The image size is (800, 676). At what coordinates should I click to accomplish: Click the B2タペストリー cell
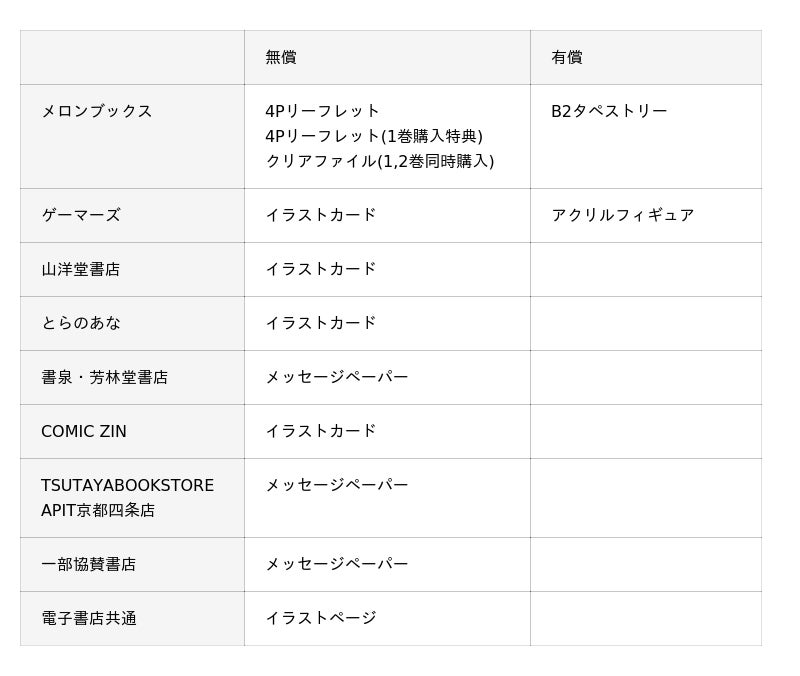[609, 111]
